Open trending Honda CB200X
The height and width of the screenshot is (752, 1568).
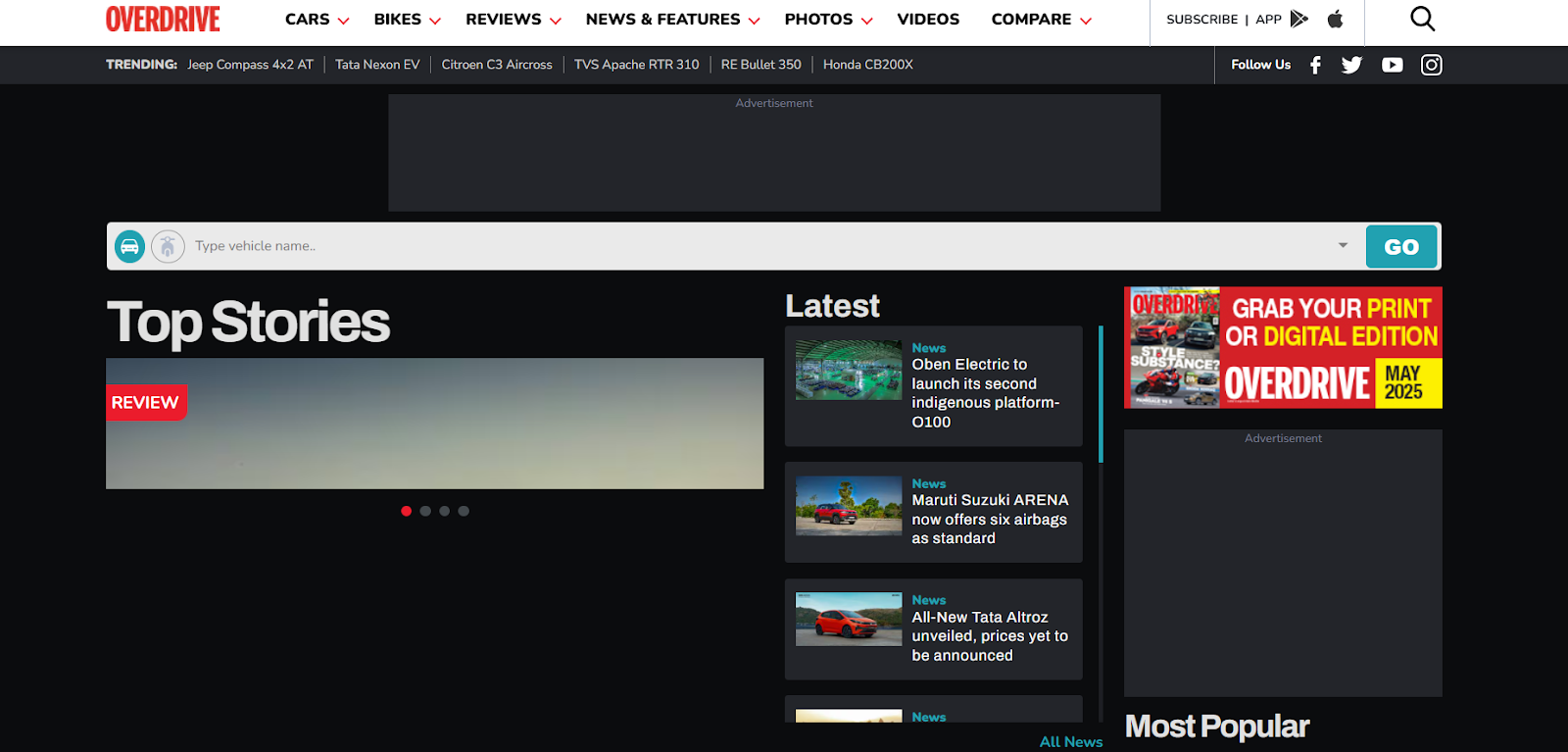click(867, 65)
